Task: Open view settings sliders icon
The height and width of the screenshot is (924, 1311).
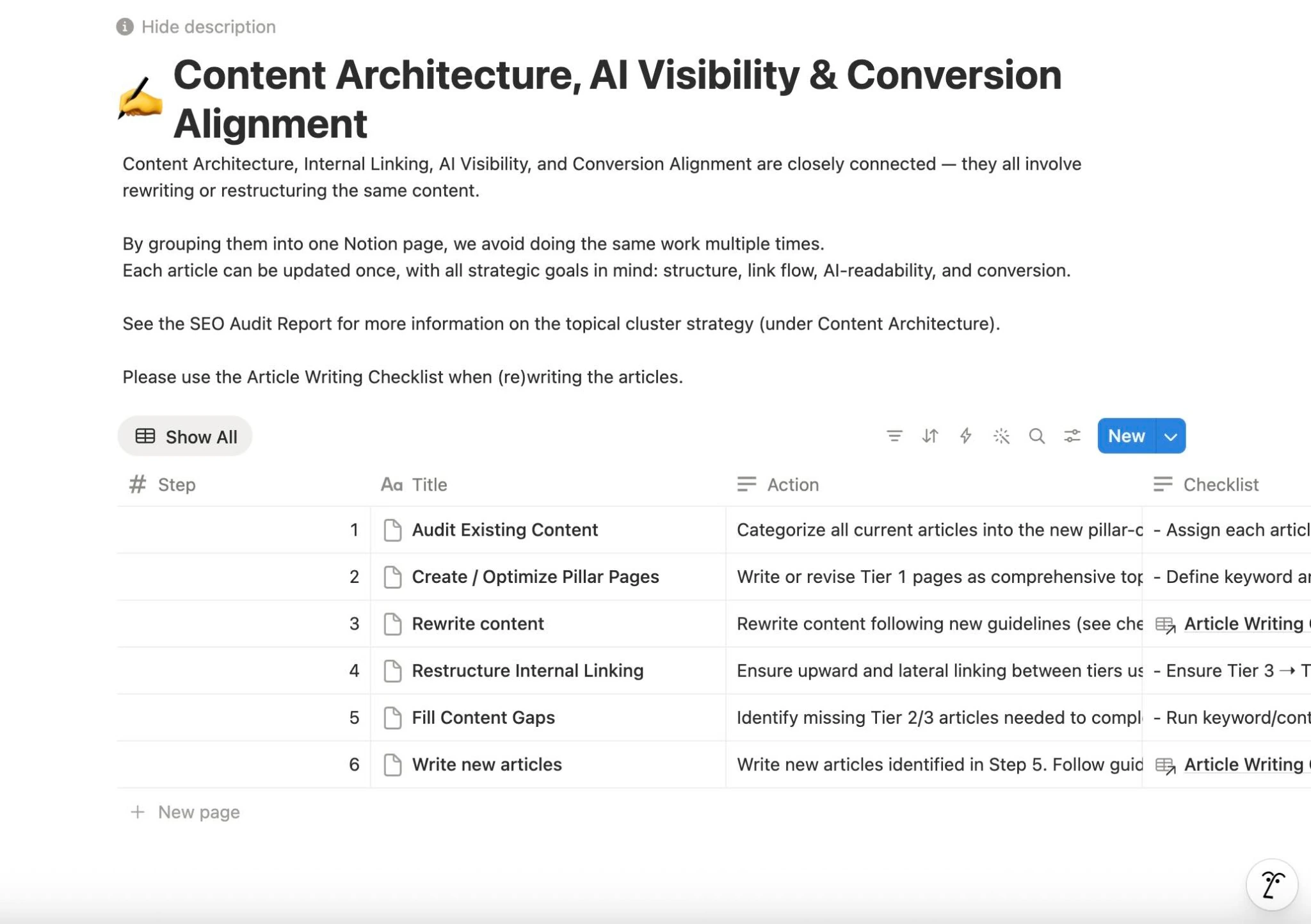Action: click(x=1072, y=436)
